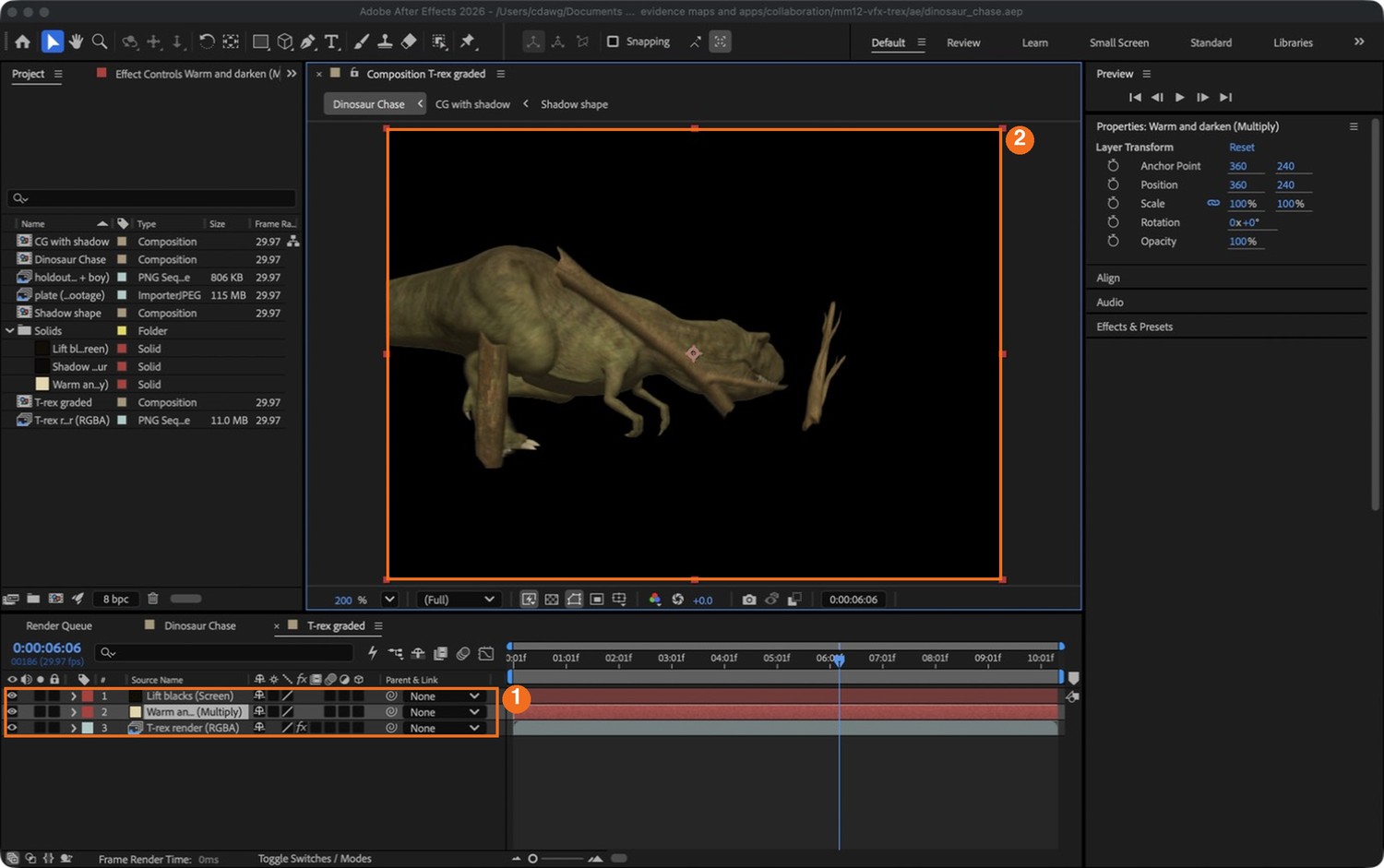
Task: Select the Clone Stamp tool
Action: [x=385, y=42]
